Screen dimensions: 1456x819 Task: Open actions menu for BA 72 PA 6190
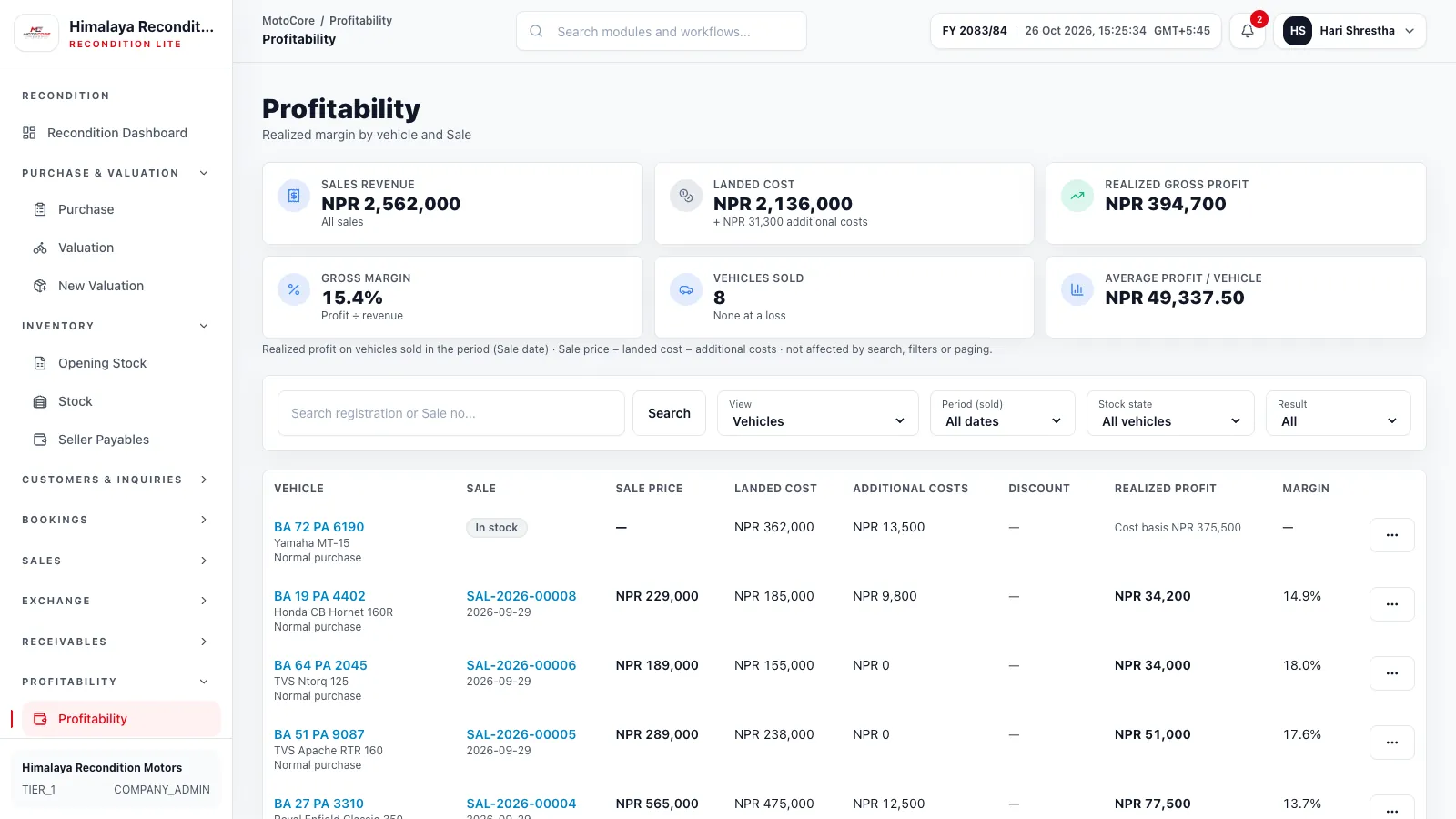click(1392, 535)
